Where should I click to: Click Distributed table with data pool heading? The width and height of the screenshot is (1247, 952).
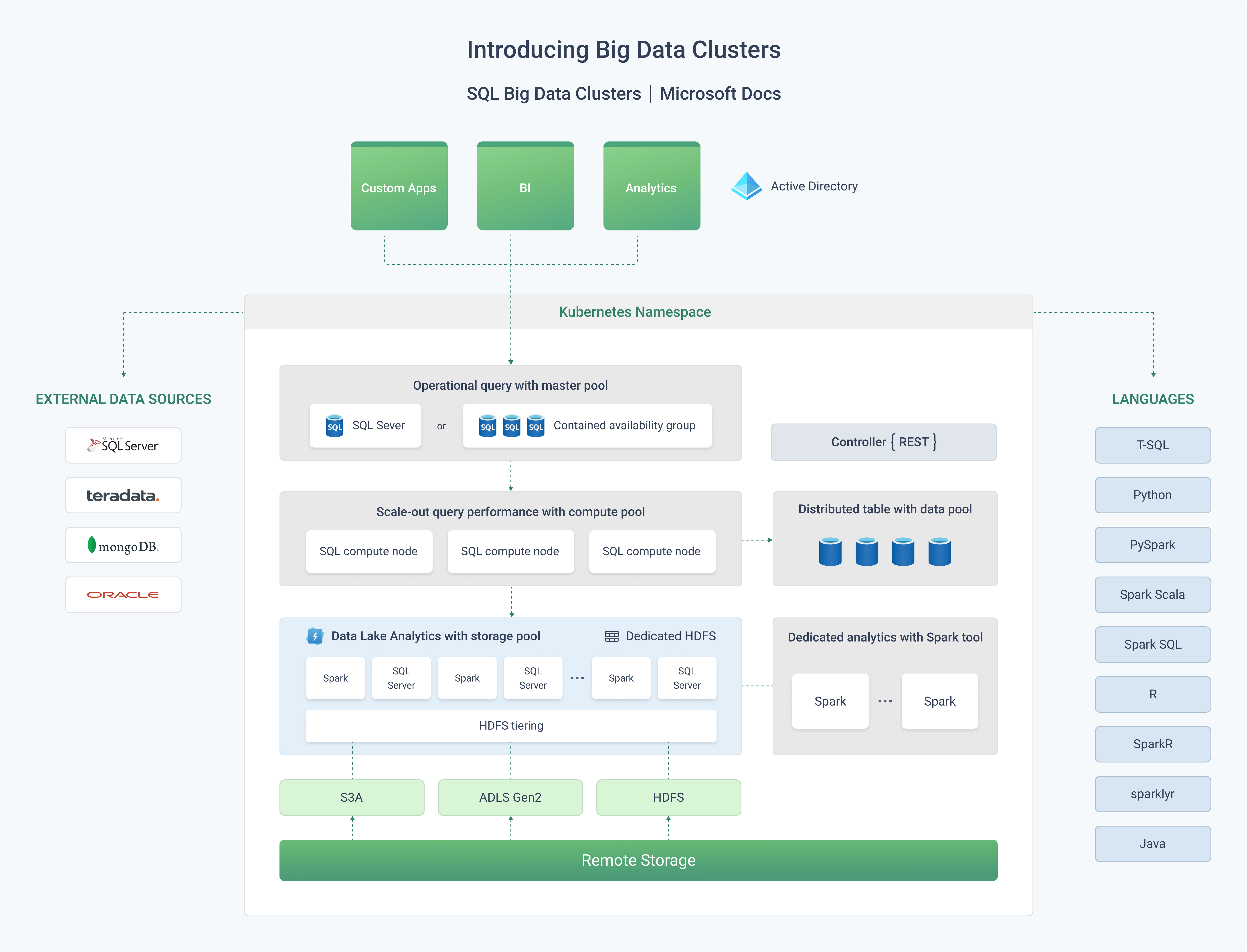(885, 509)
